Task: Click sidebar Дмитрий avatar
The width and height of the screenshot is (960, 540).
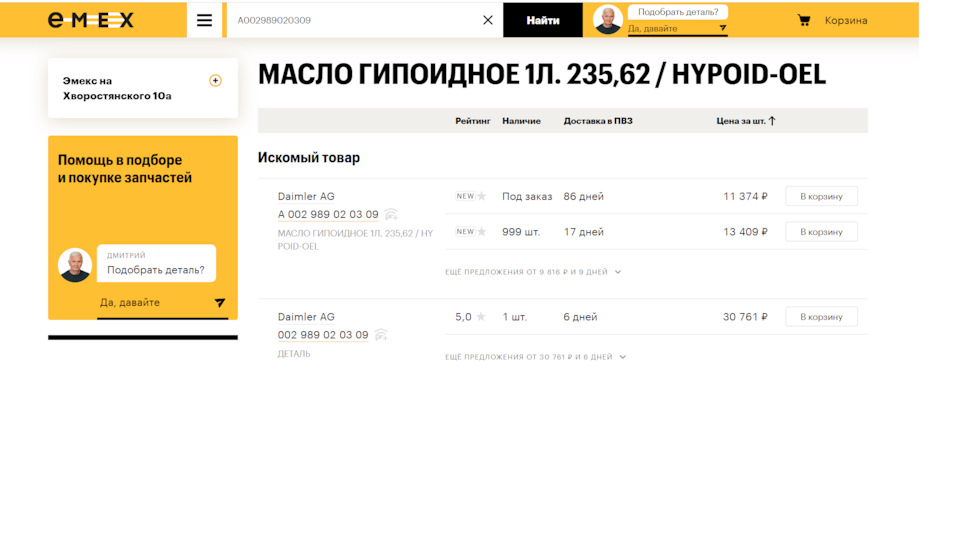Action: coord(75,264)
